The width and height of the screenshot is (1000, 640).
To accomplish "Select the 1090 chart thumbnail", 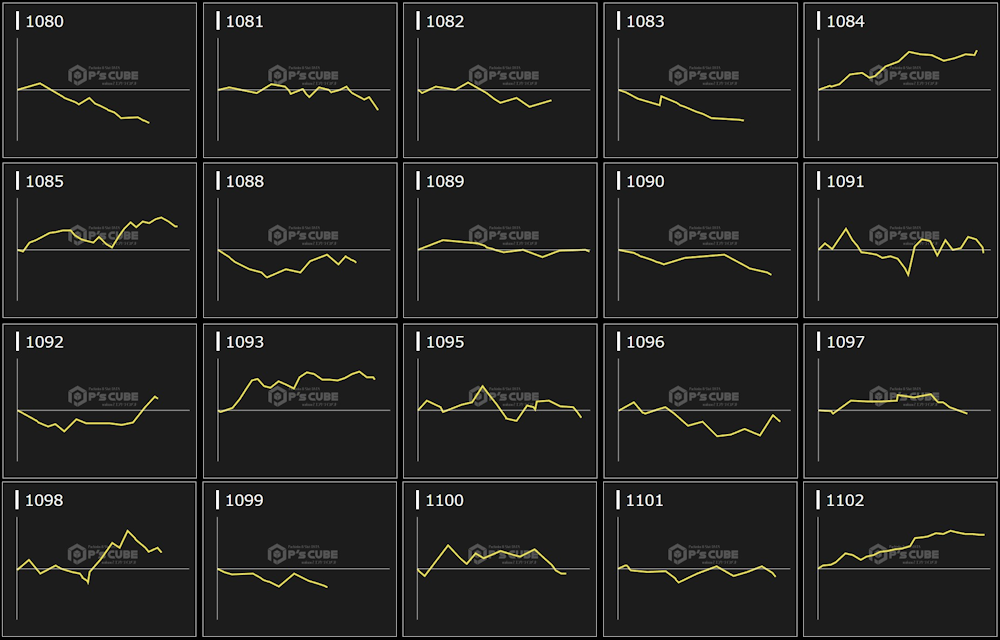I will coord(700,240).
